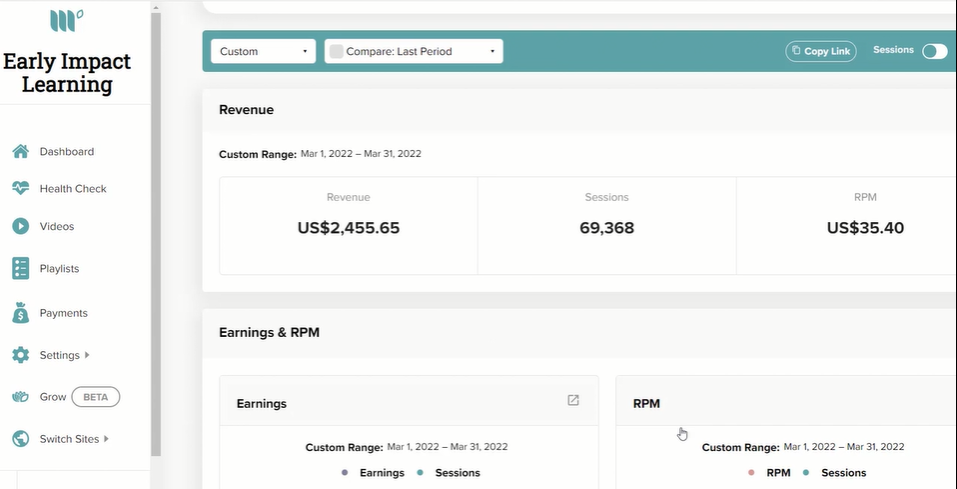The height and width of the screenshot is (489, 957).
Task: Toggle the Compare: Last Period checkbox
Action: click(336, 52)
